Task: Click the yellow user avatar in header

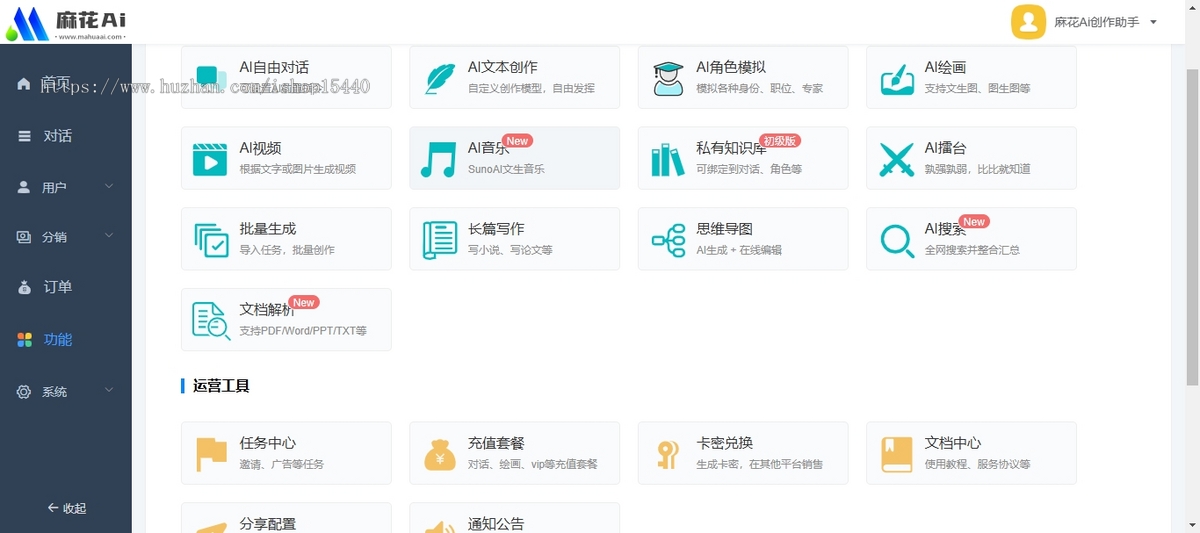Action: [1028, 21]
